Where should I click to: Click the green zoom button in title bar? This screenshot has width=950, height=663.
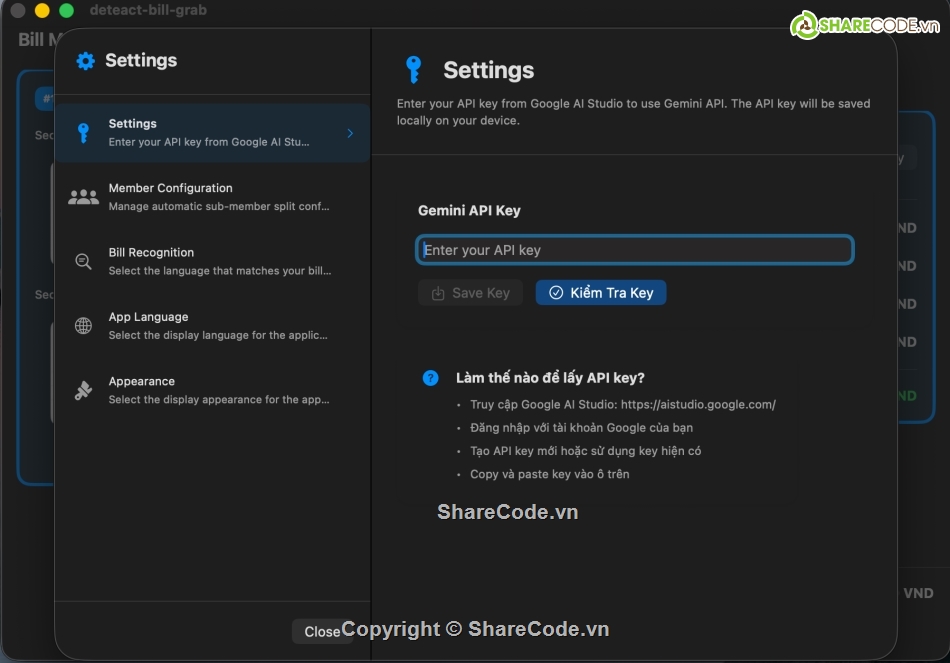pyautogui.click(x=67, y=11)
